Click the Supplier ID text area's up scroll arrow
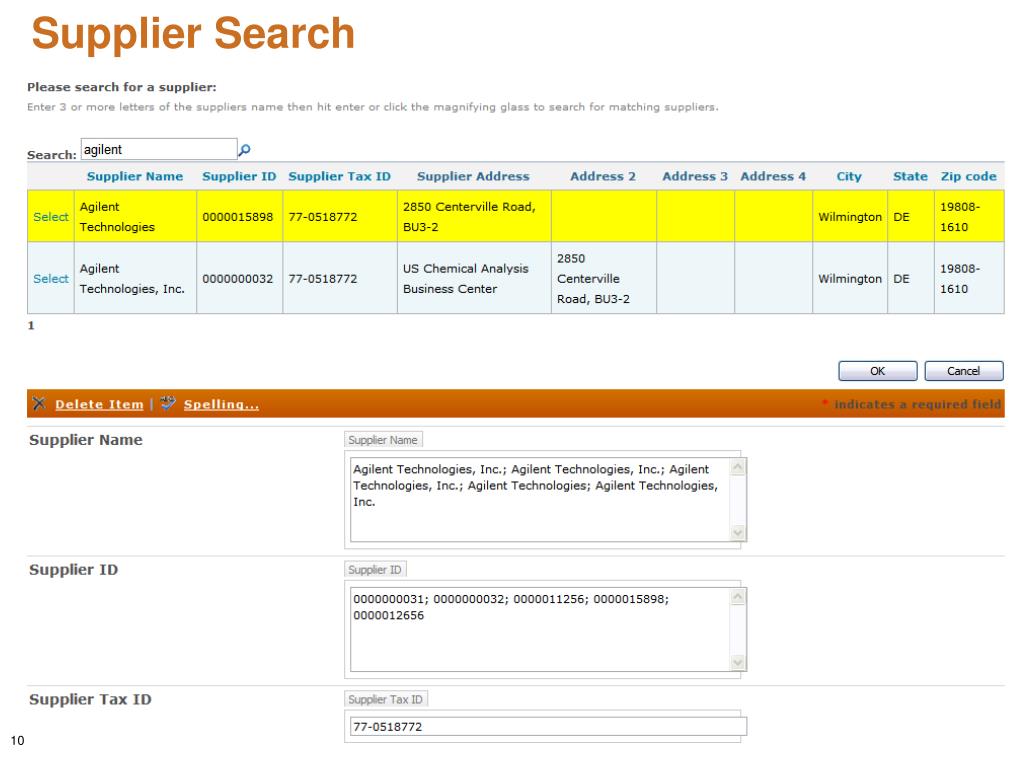Screen dimensions: 1024x768 tap(738, 597)
